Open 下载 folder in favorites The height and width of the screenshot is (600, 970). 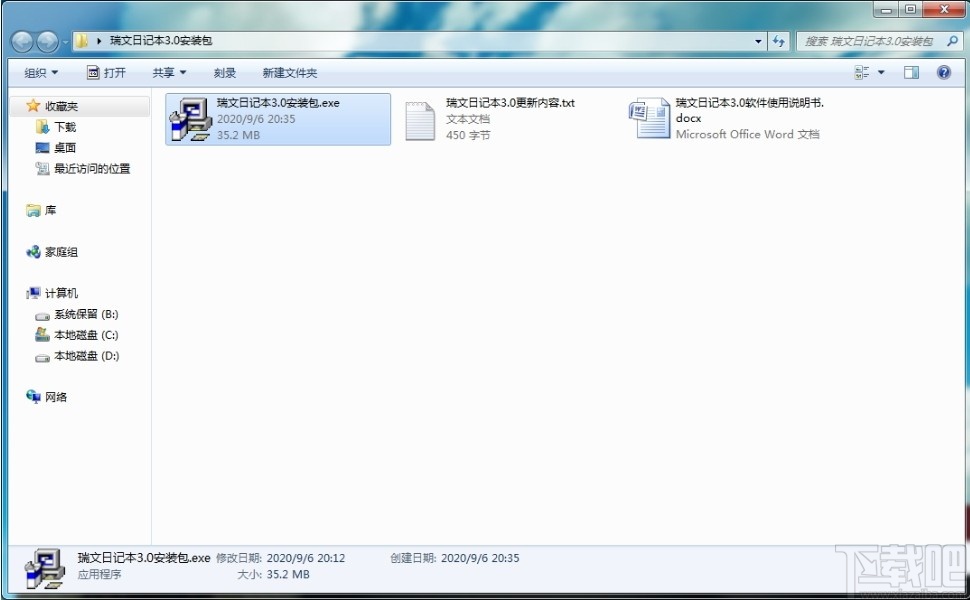click(65, 127)
